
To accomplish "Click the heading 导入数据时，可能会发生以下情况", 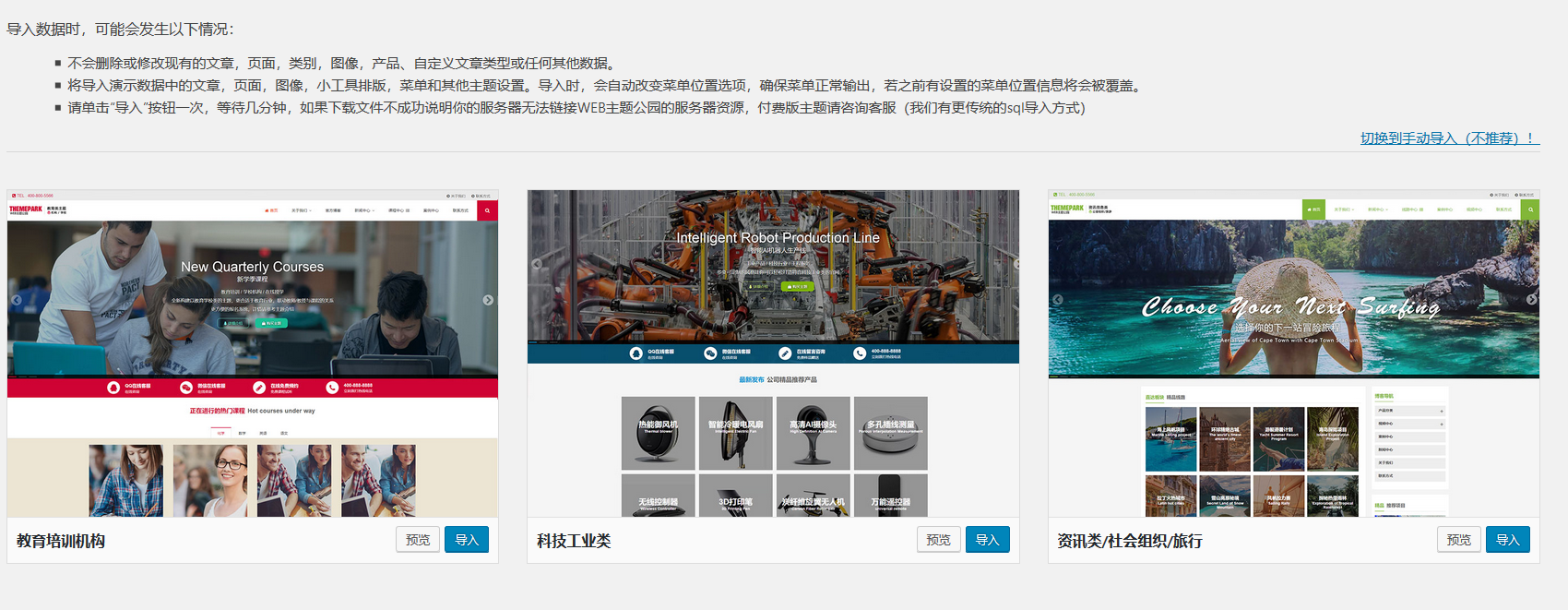I will coord(120,29).
